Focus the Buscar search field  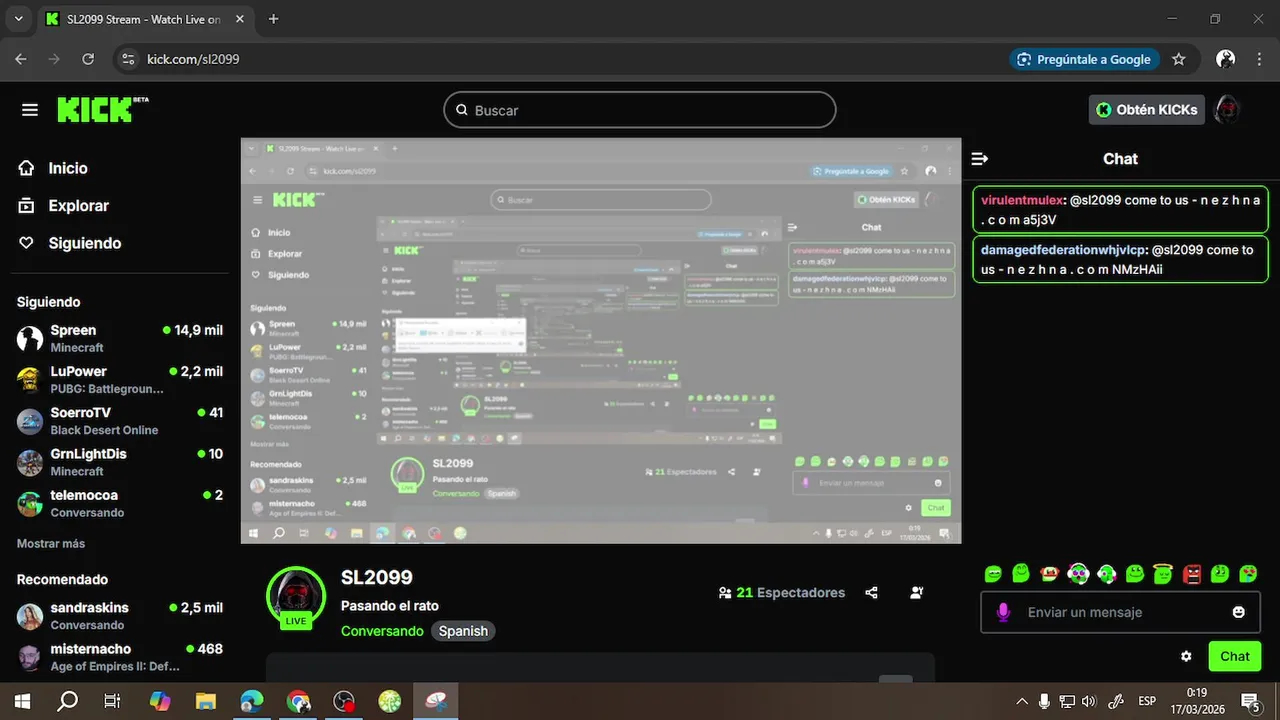click(x=640, y=110)
